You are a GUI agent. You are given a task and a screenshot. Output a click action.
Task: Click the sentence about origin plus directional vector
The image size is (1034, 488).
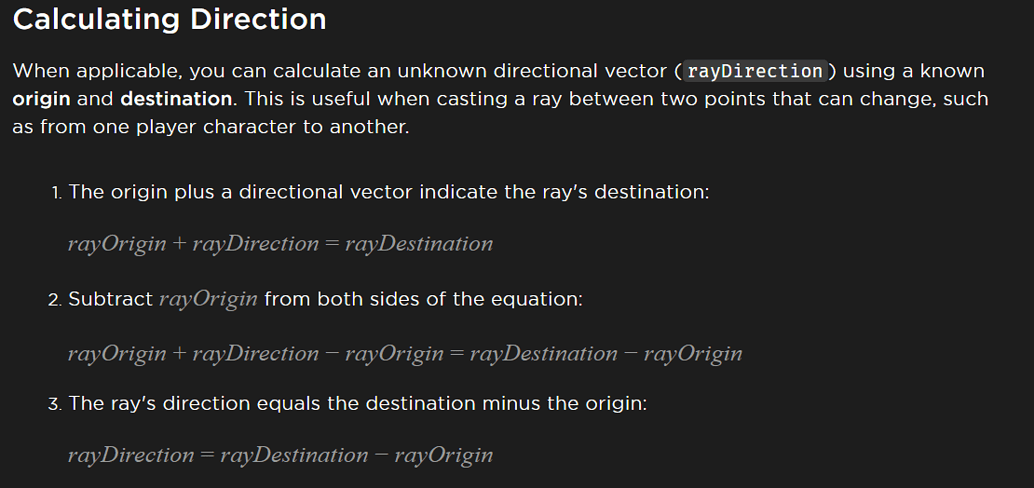389,192
